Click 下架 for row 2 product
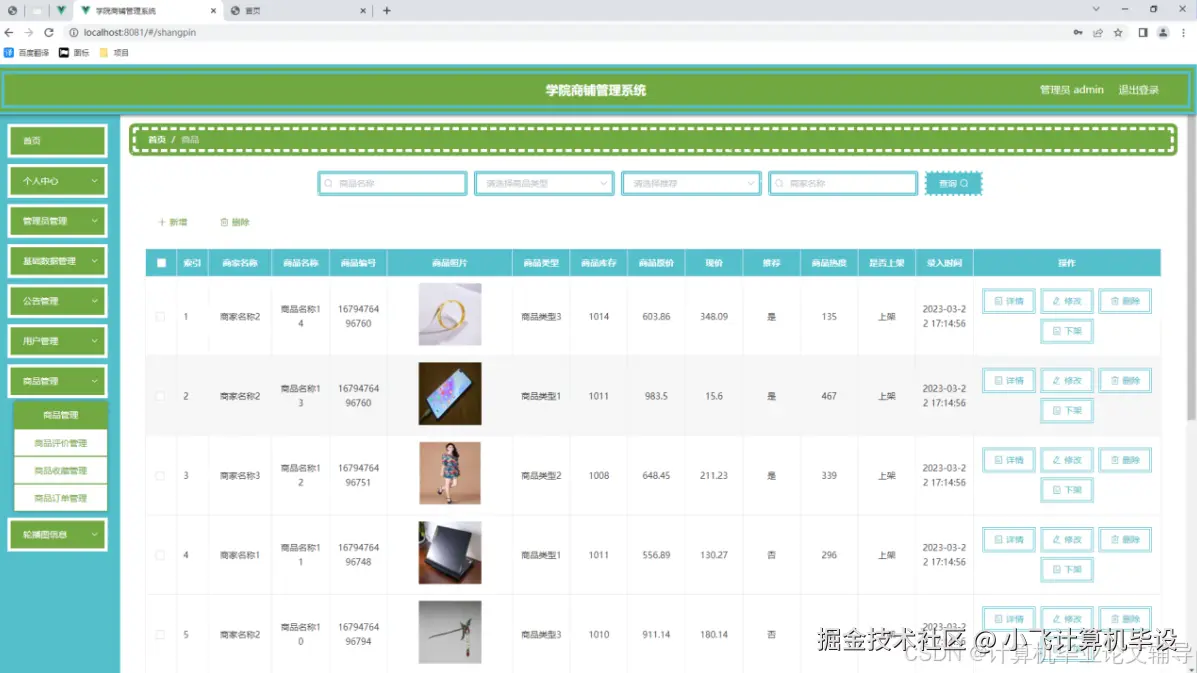Screen dimensions: 1197x673 [x=1066, y=411]
